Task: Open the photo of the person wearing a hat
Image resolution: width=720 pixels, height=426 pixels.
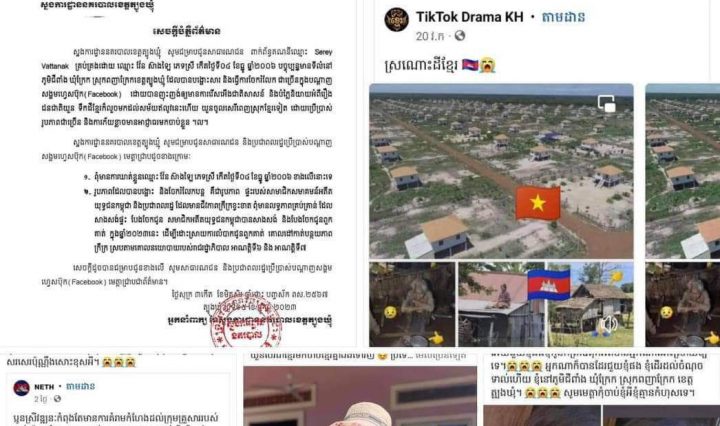Action: pyautogui.click(x=360, y=396)
